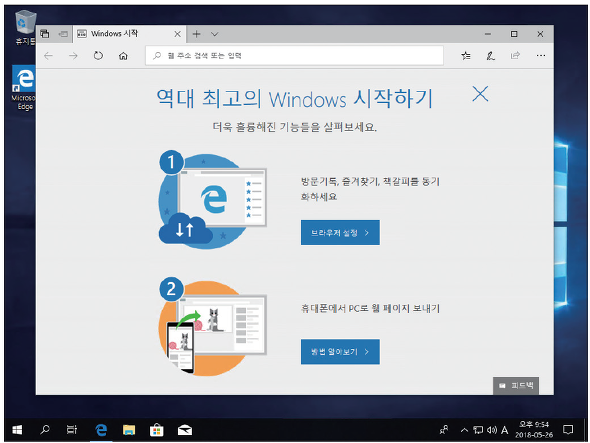Click the 휴대폰에서 PC로 웹 페이지 보내기 text

[x=370, y=309]
